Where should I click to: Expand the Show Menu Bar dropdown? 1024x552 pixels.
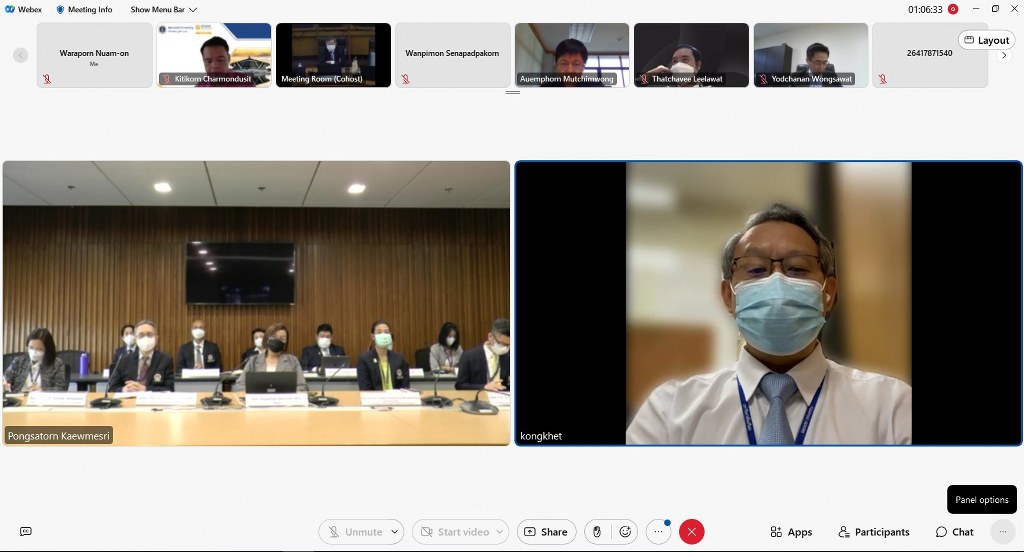(x=163, y=9)
